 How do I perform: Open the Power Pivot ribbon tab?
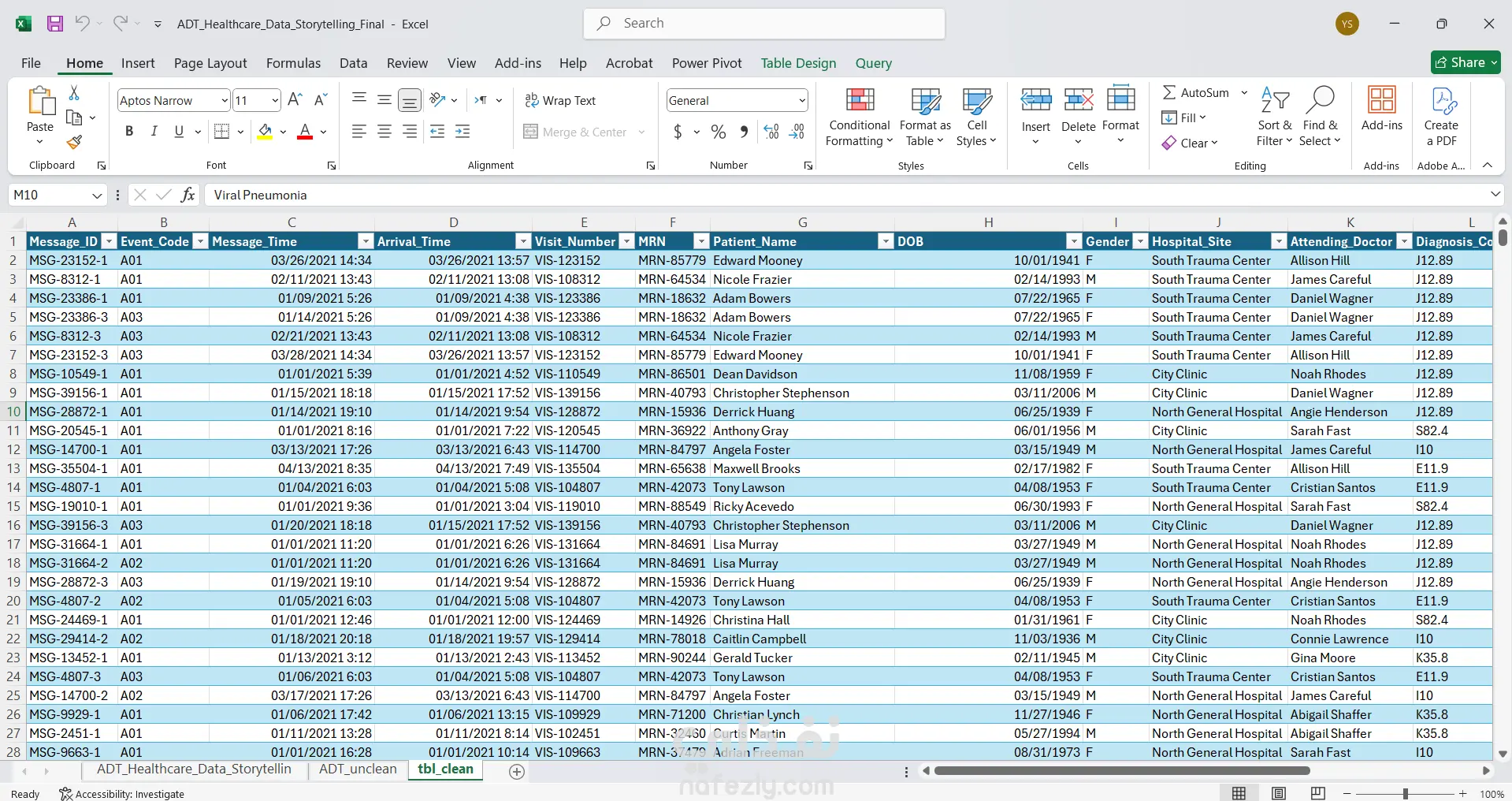pos(707,63)
